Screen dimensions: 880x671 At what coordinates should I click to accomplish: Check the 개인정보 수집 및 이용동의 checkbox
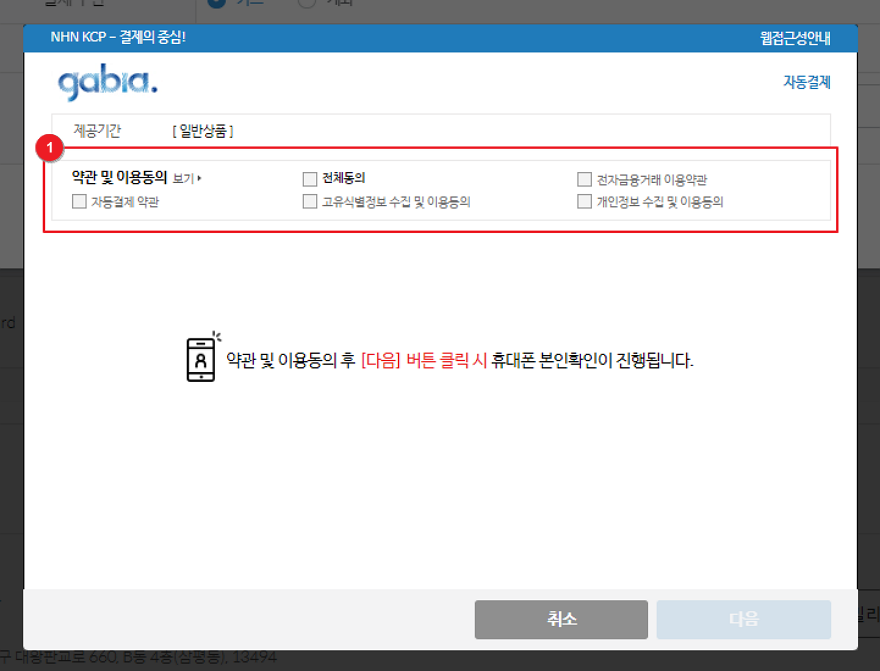pos(584,202)
